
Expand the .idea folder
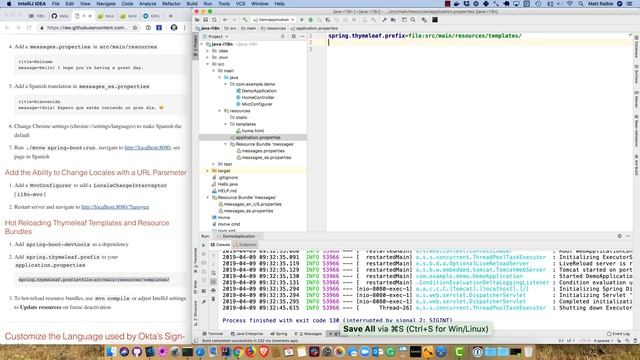tap(208, 51)
